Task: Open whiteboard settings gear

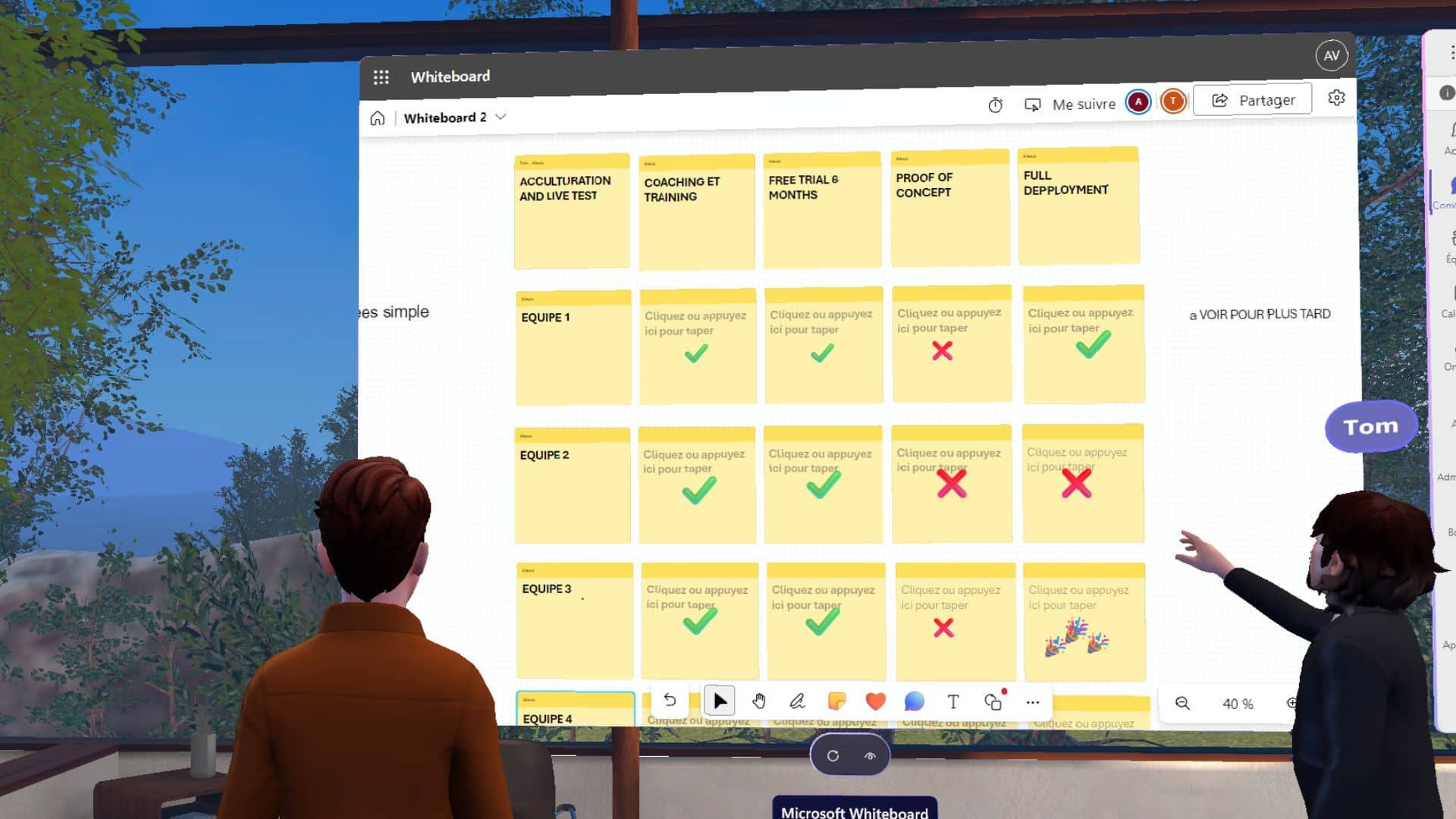Action: (x=1336, y=98)
